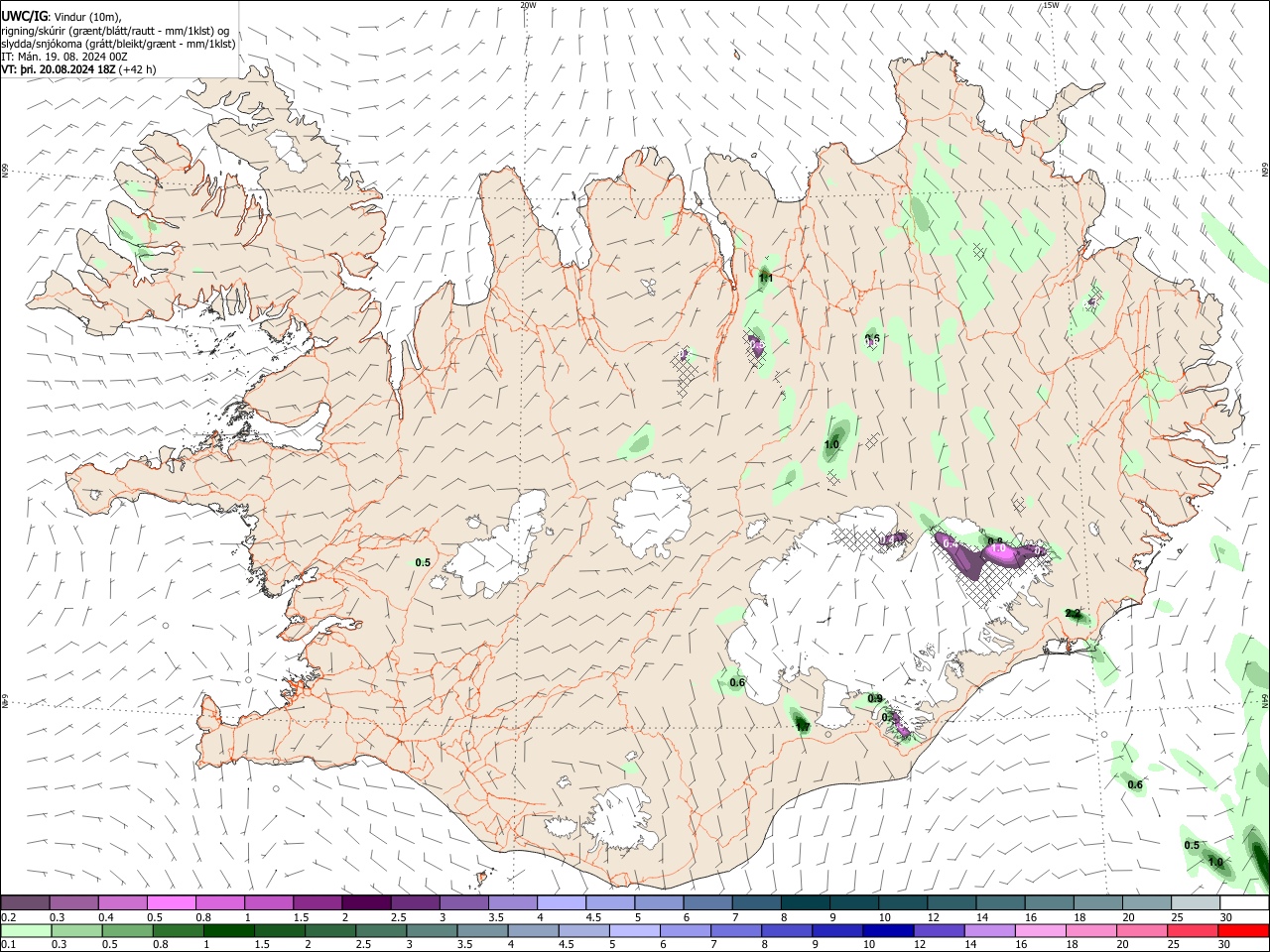Pick the violet 12 swatch in rain legend
Image resolution: width=1270 pixels, height=952 pixels.
pos(938,930)
